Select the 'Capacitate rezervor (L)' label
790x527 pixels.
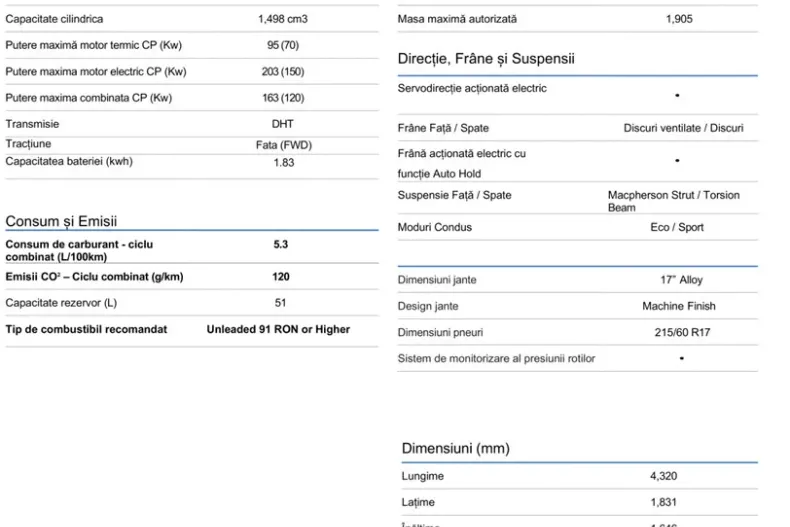[61, 302]
